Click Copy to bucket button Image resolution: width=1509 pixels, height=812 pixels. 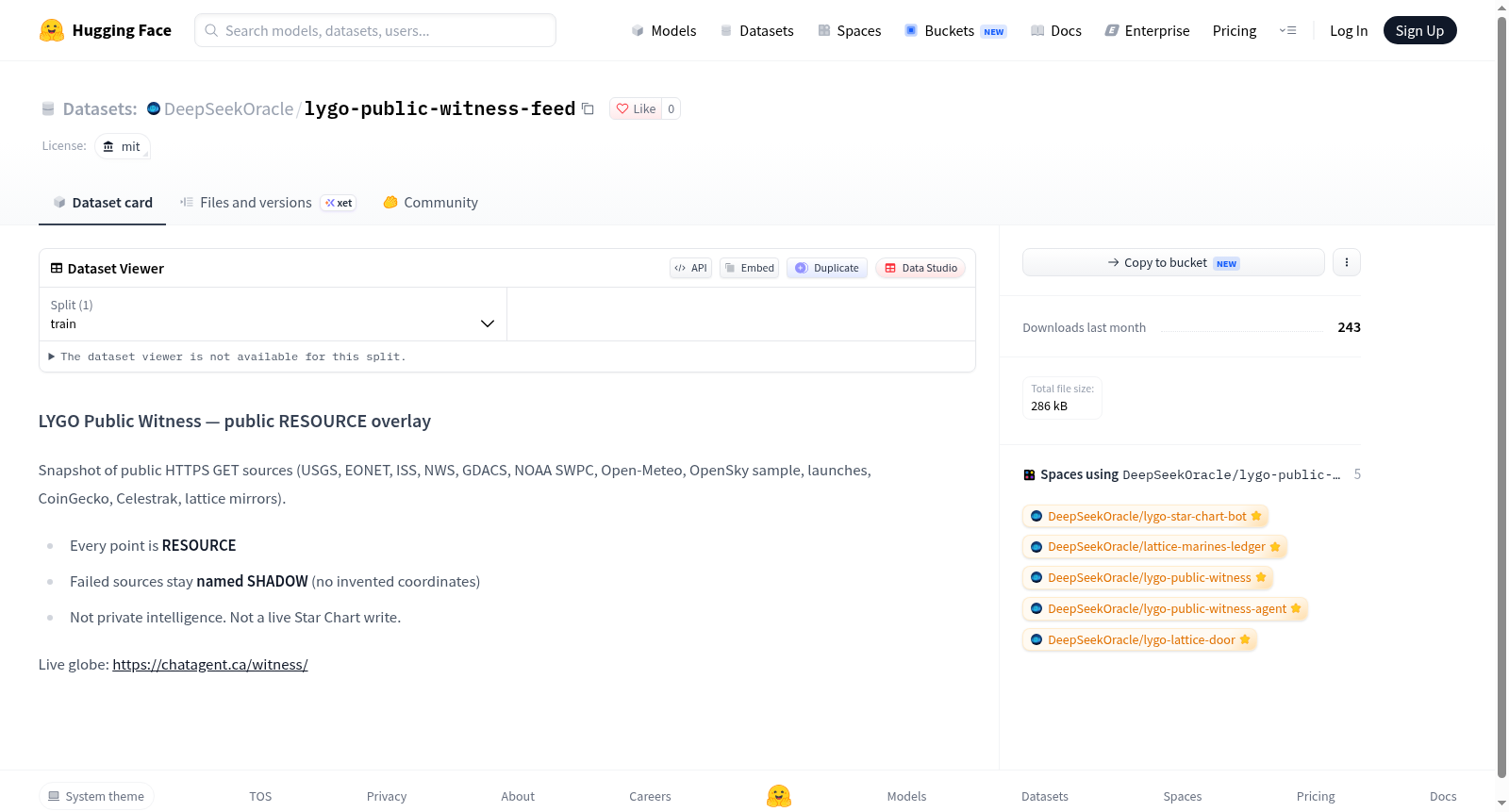(1173, 262)
